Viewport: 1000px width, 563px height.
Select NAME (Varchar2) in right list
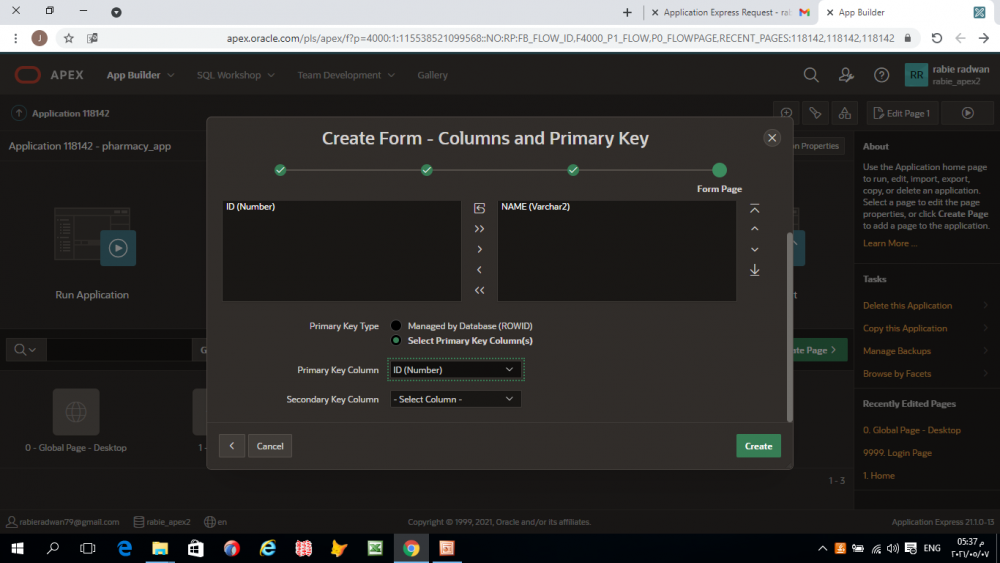click(x=536, y=207)
